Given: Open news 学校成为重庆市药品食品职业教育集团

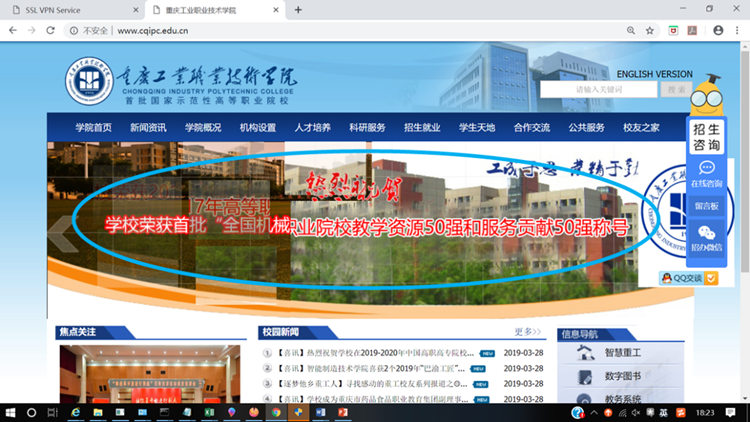Looking at the screenshot, I should click(373, 399).
